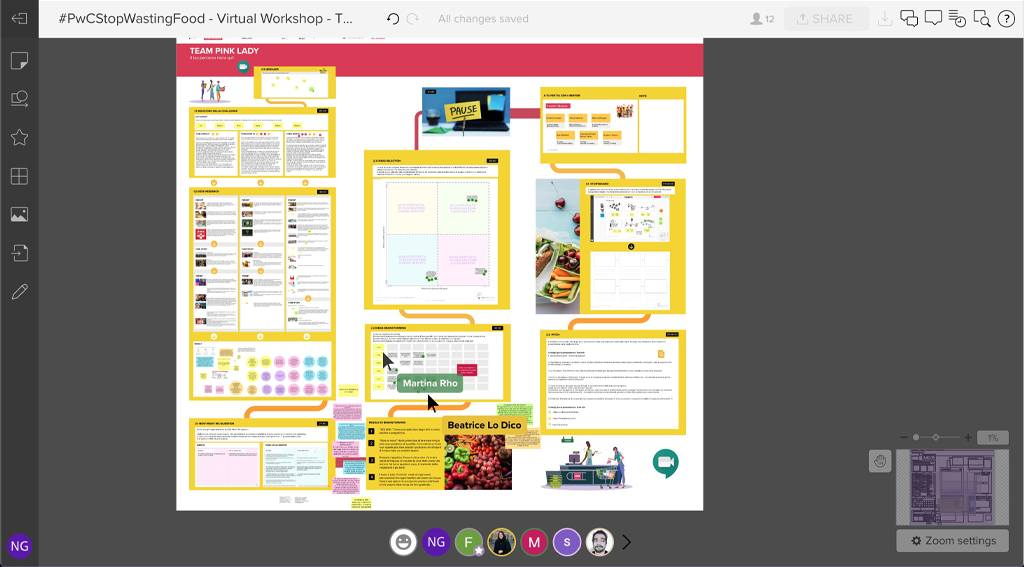This screenshot has width=1024, height=567.
Task: Download the mural via the export icon
Action: point(885,18)
